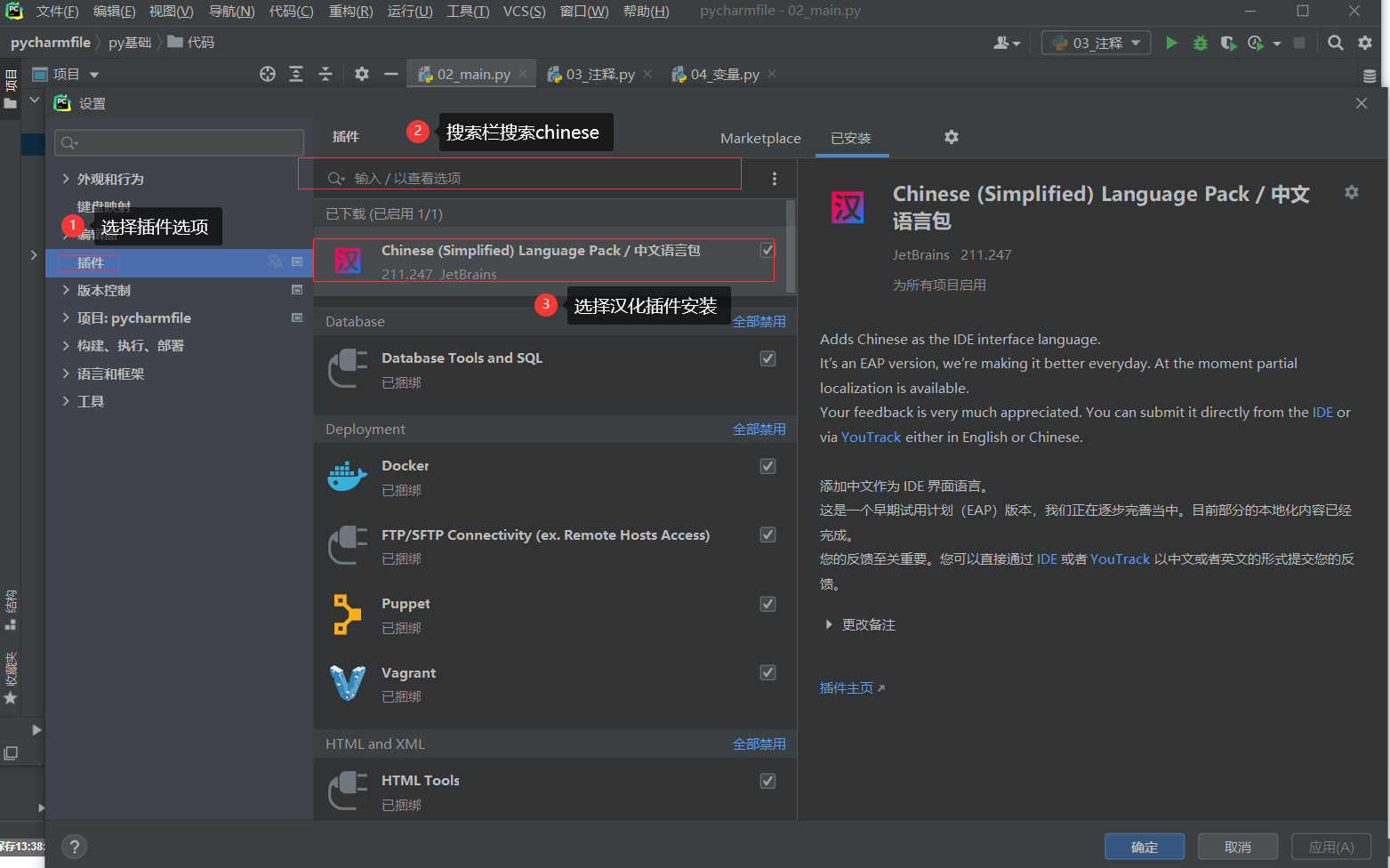
Task: Click 全部禁用 for Deployment group
Action: click(759, 429)
